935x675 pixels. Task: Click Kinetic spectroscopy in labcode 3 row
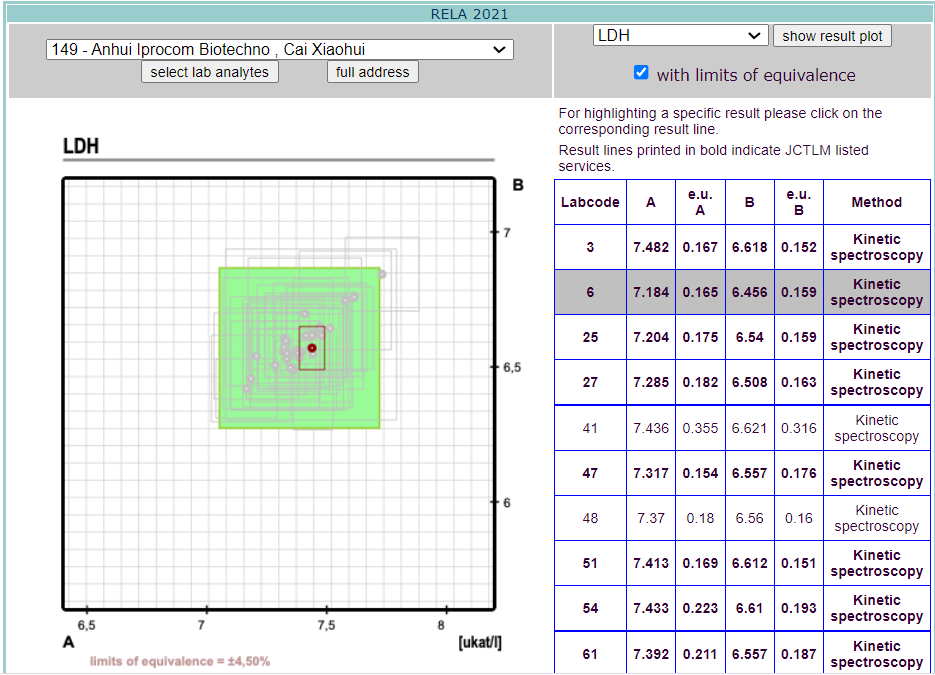coord(877,247)
